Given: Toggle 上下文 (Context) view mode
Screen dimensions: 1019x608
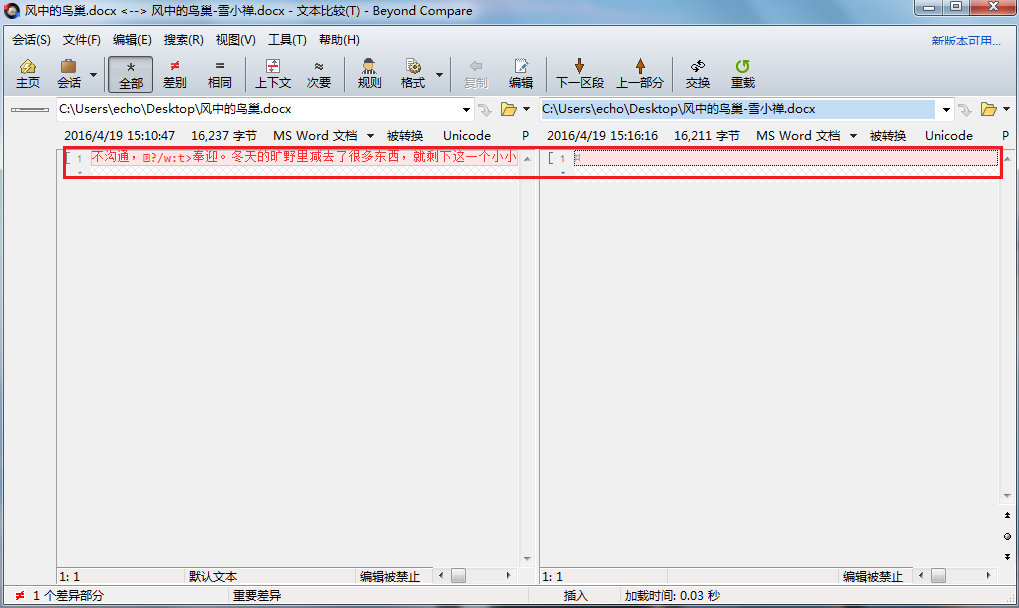Looking at the screenshot, I should click(x=272, y=73).
